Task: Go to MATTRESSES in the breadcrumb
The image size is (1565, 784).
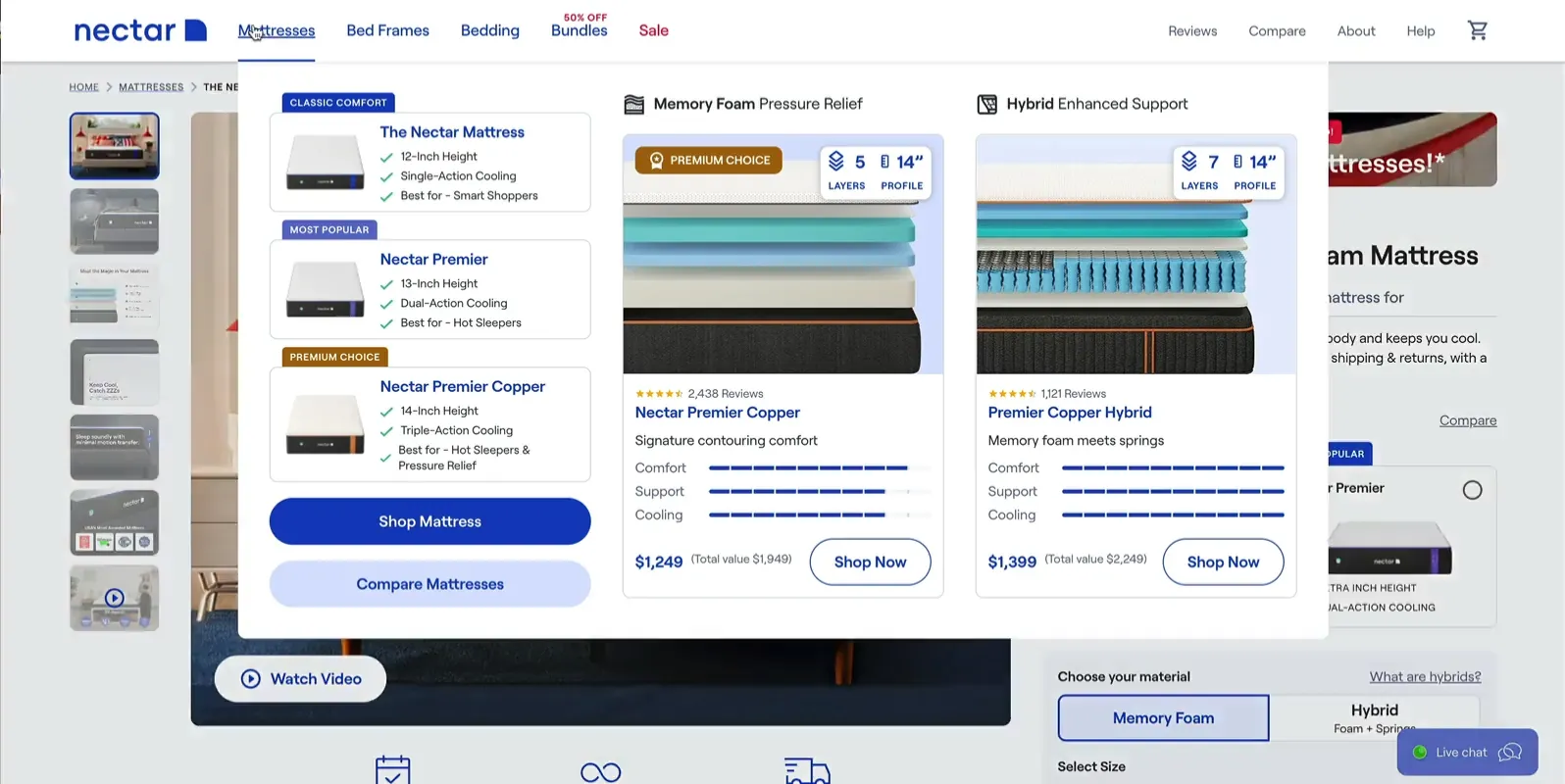Action: (151, 87)
